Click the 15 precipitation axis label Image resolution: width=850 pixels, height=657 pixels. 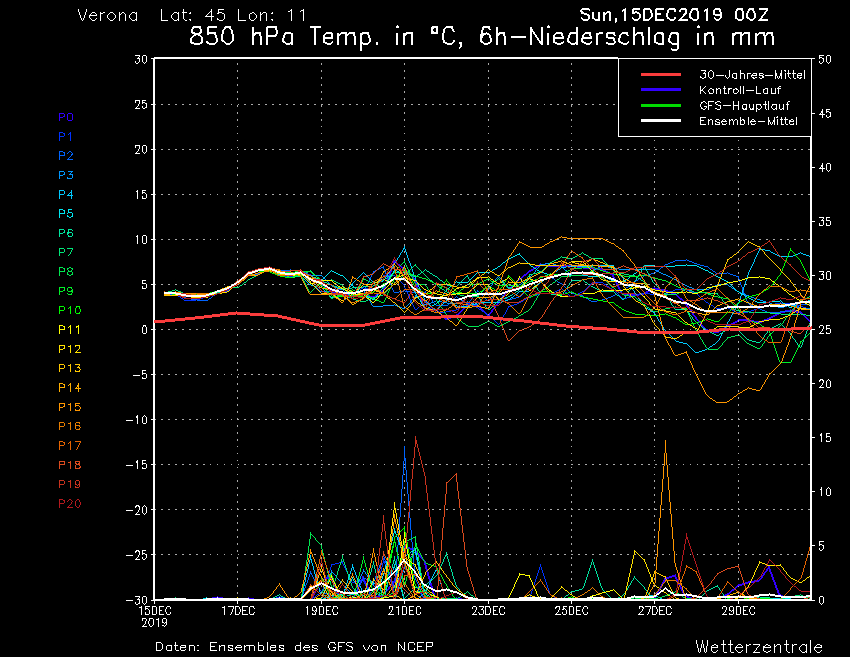pos(825,438)
